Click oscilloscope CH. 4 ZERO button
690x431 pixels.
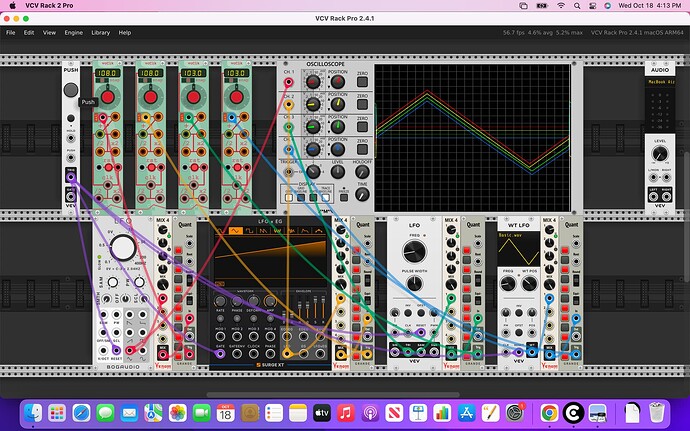click(362, 149)
